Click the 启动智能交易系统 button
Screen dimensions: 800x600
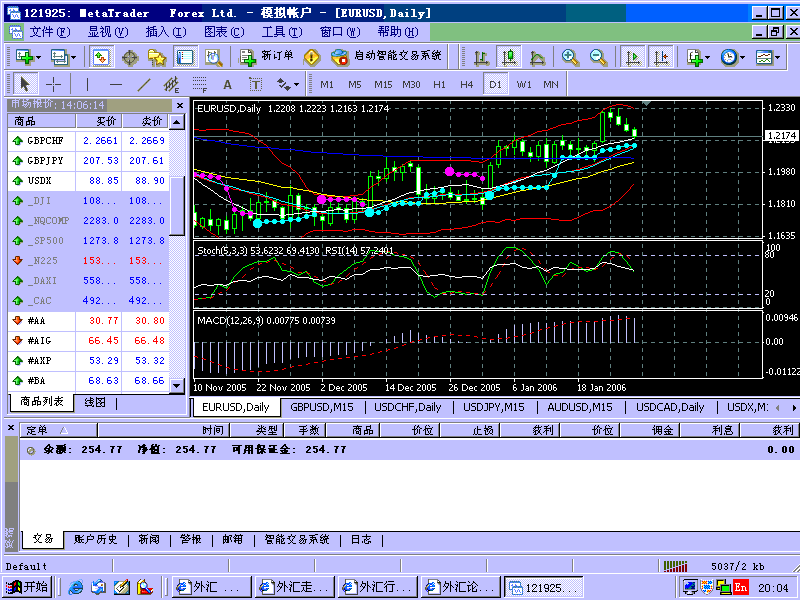[x=387, y=56]
